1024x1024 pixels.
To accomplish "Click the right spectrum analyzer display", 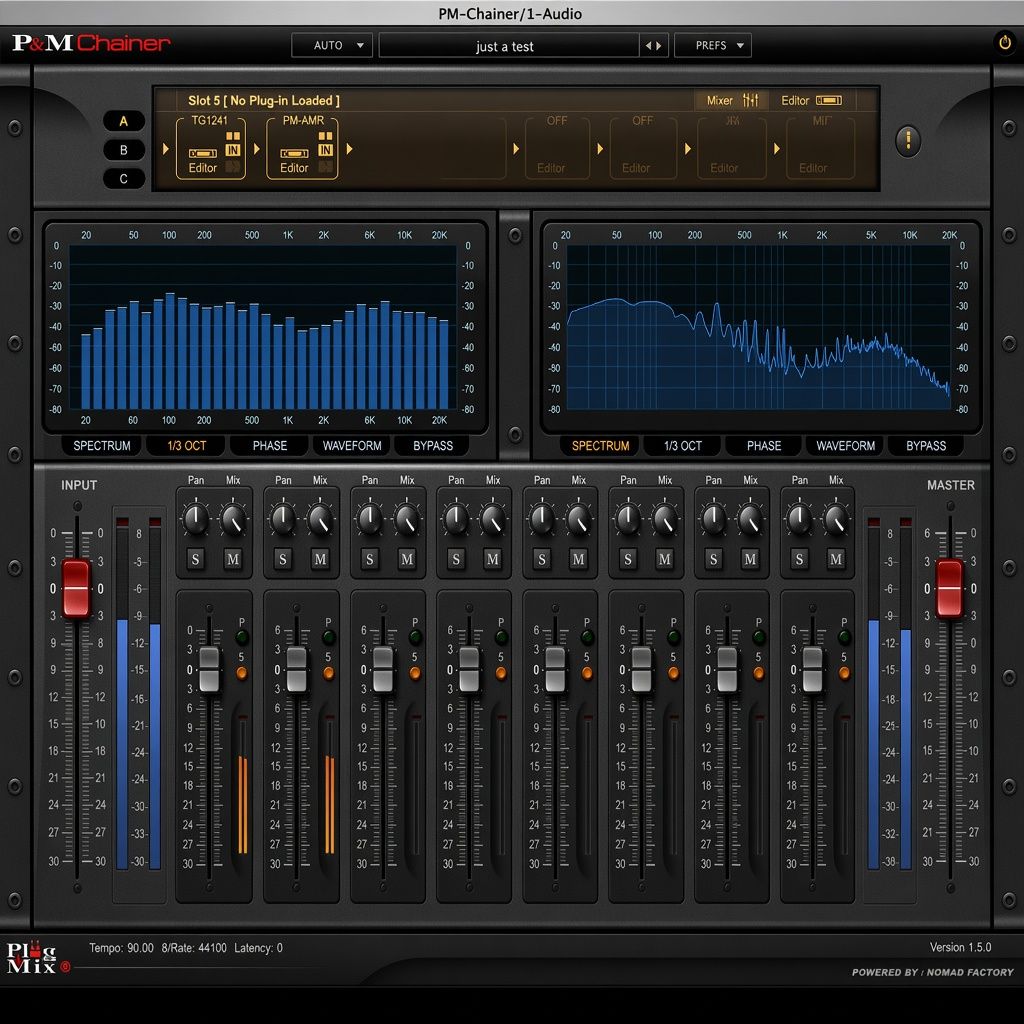I will coord(758,327).
